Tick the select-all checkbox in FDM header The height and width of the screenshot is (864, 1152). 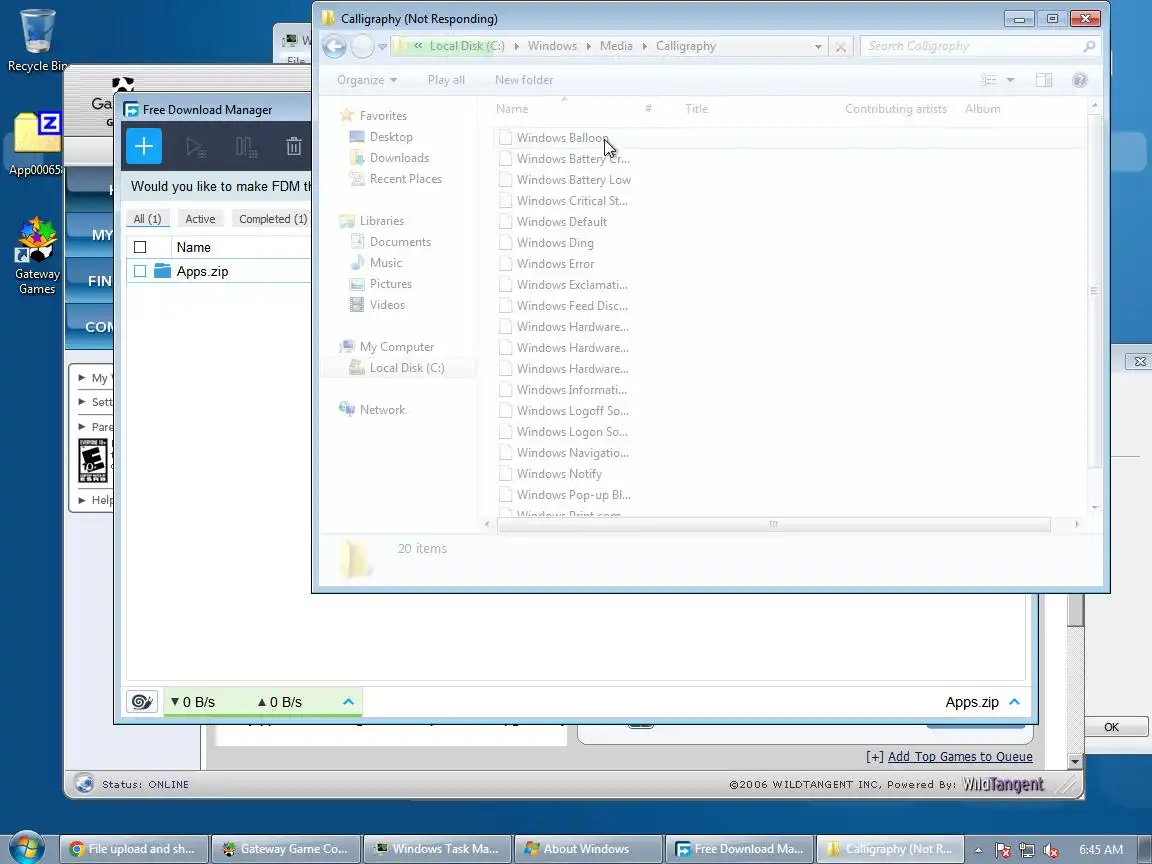pos(140,247)
